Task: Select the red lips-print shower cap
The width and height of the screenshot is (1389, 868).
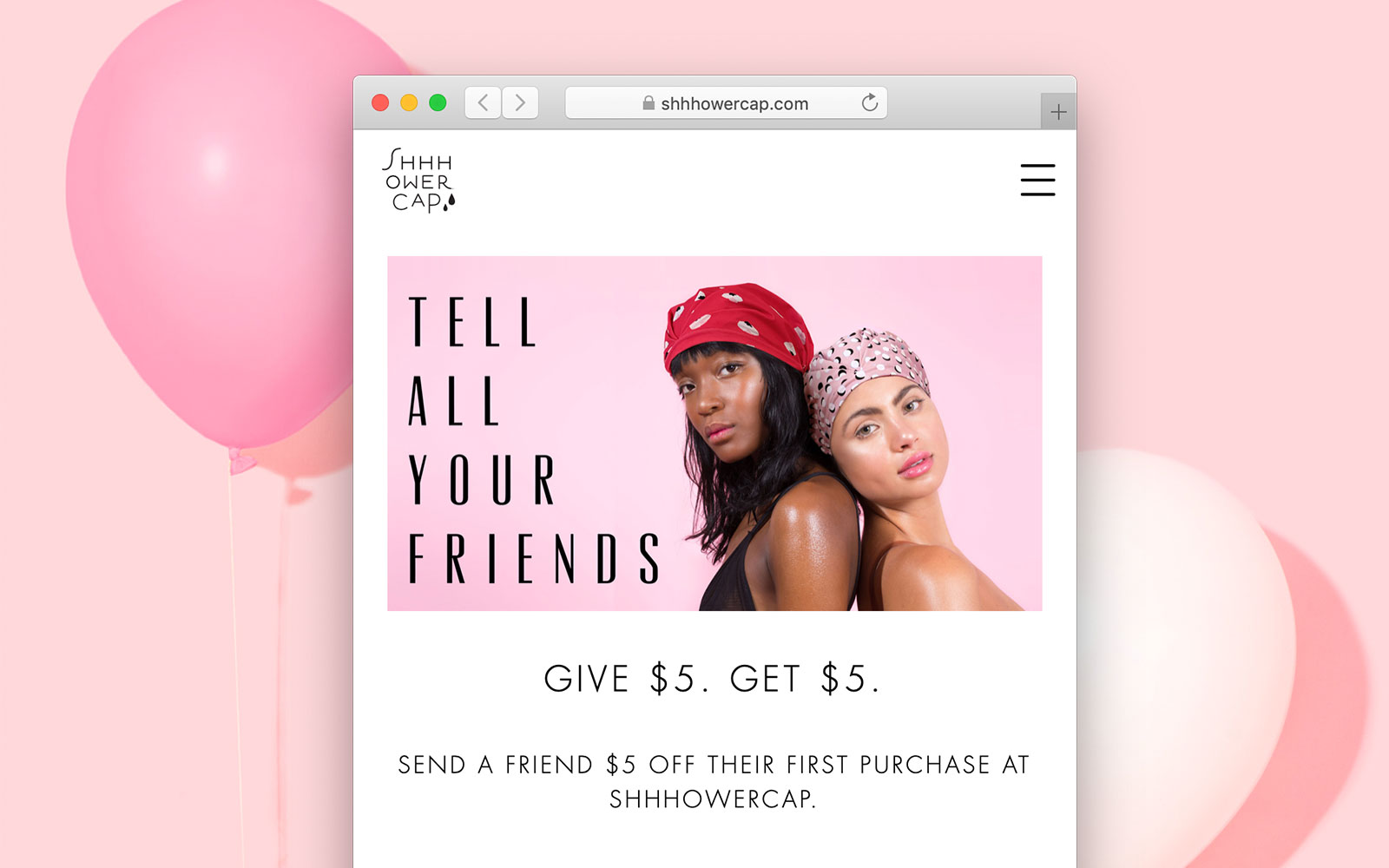Action: (x=736, y=324)
